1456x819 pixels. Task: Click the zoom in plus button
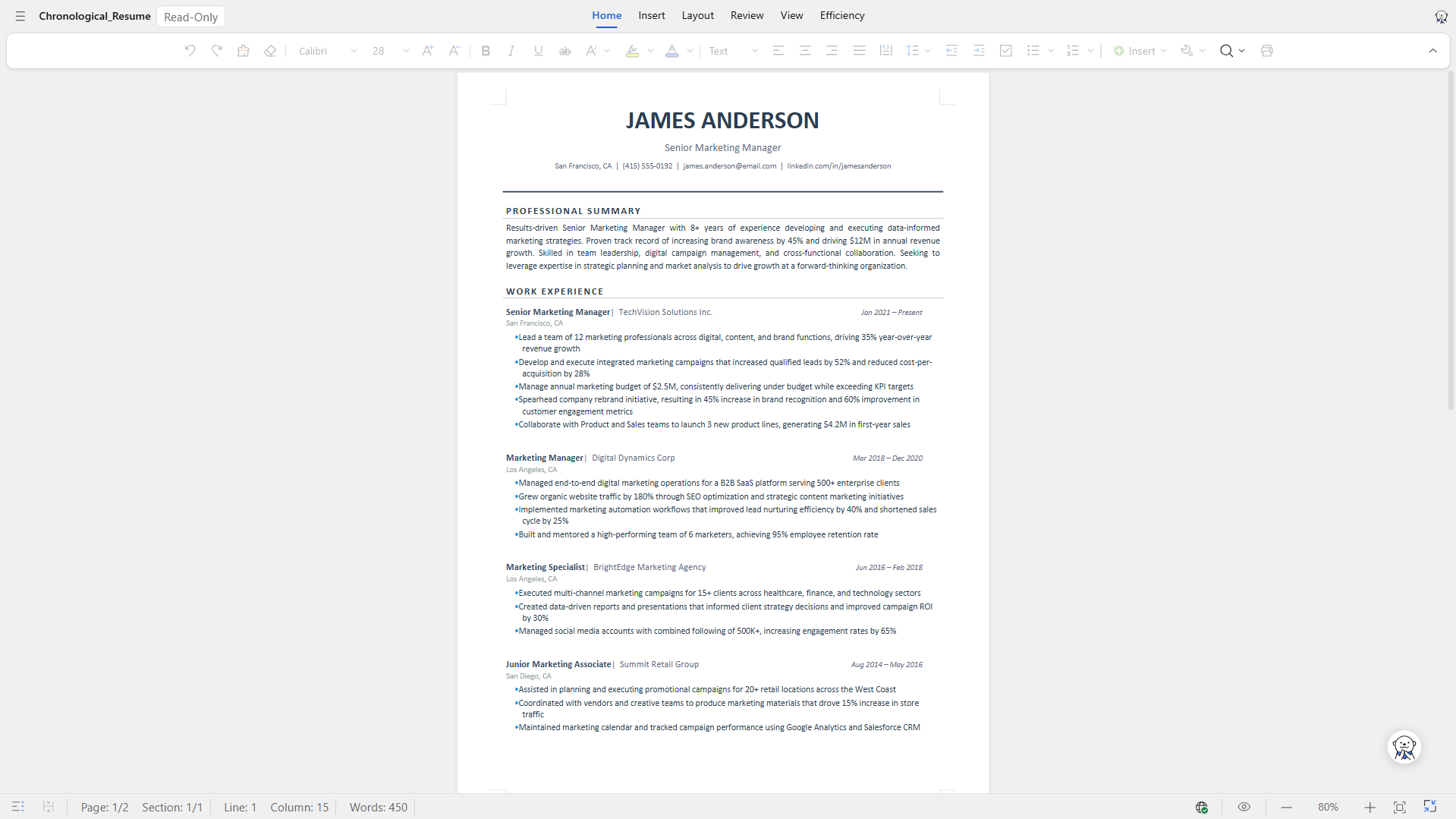click(x=1370, y=807)
